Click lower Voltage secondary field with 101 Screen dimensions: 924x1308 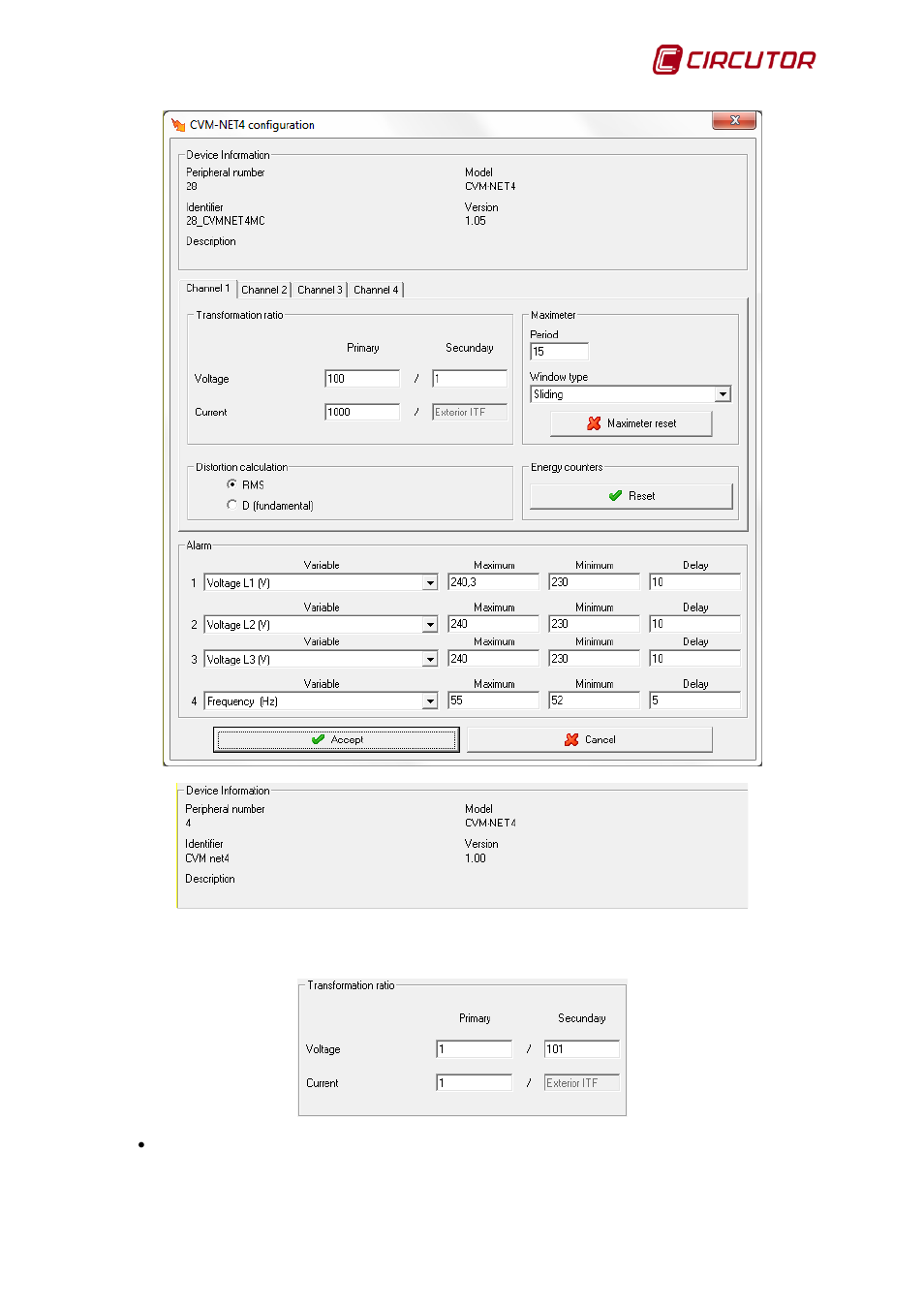582,1049
